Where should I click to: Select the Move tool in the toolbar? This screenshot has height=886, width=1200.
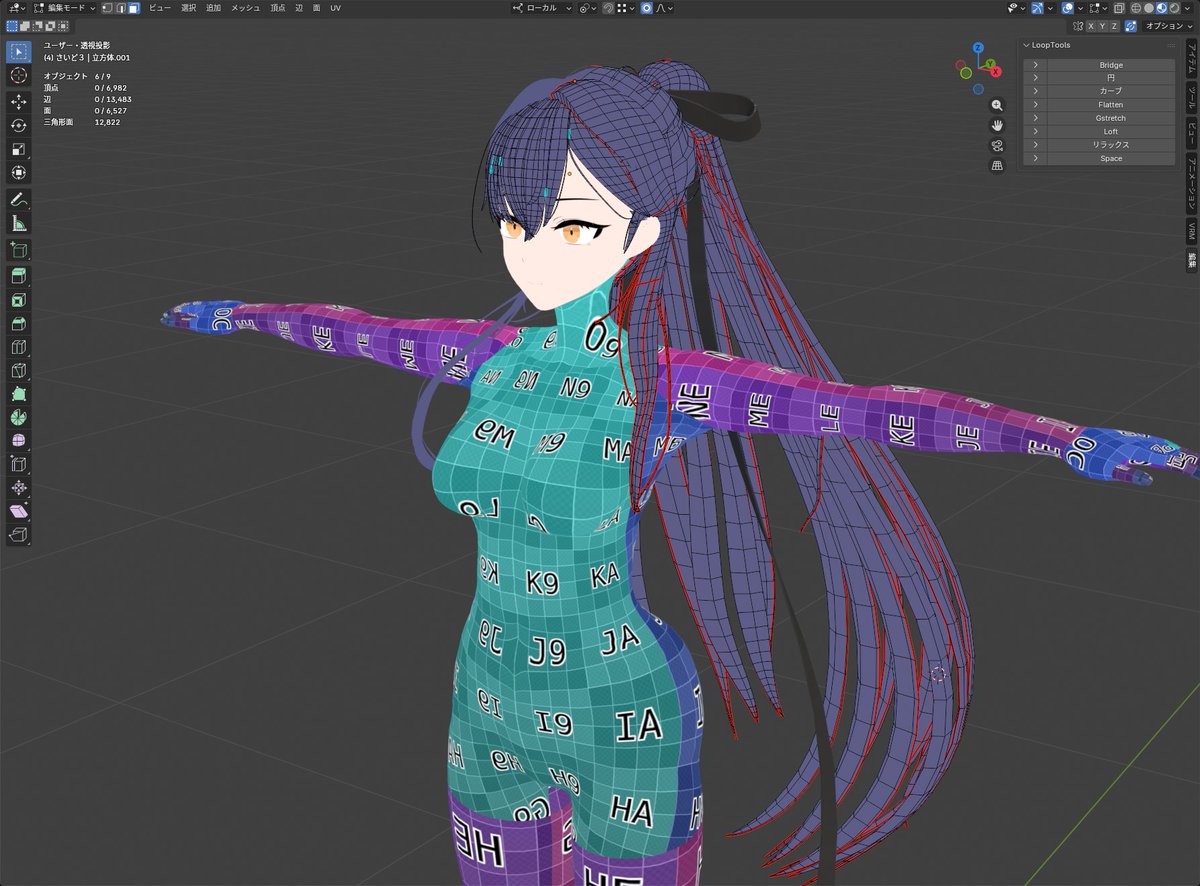[18, 100]
